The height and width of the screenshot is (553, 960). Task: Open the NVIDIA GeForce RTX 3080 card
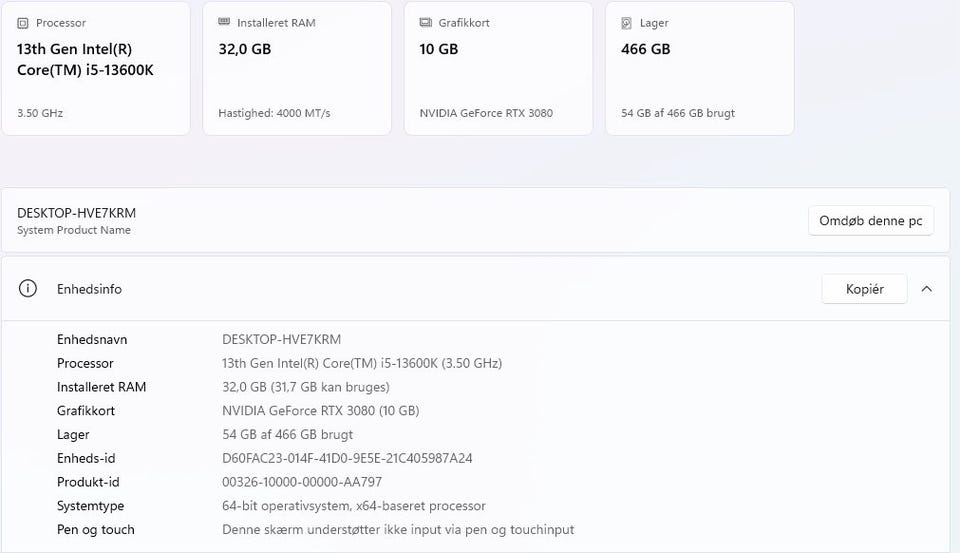498,68
